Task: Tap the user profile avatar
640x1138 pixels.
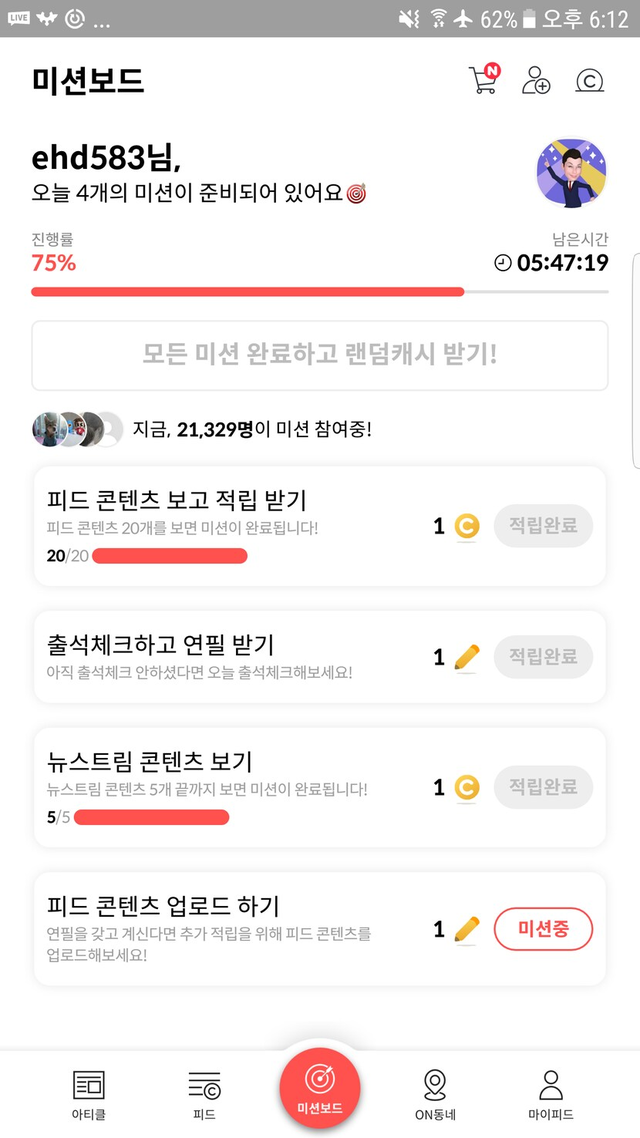Action: [x=572, y=174]
